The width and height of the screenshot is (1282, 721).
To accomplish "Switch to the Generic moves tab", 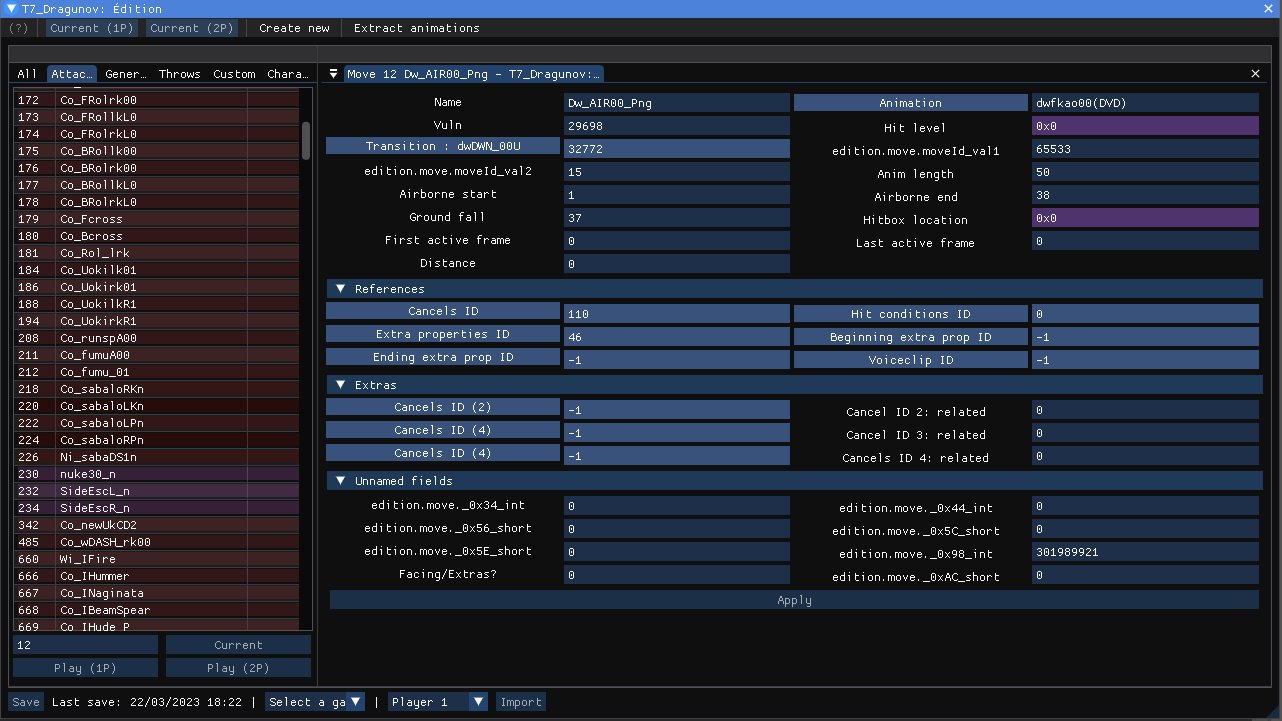I will click(x=126, y=74).
